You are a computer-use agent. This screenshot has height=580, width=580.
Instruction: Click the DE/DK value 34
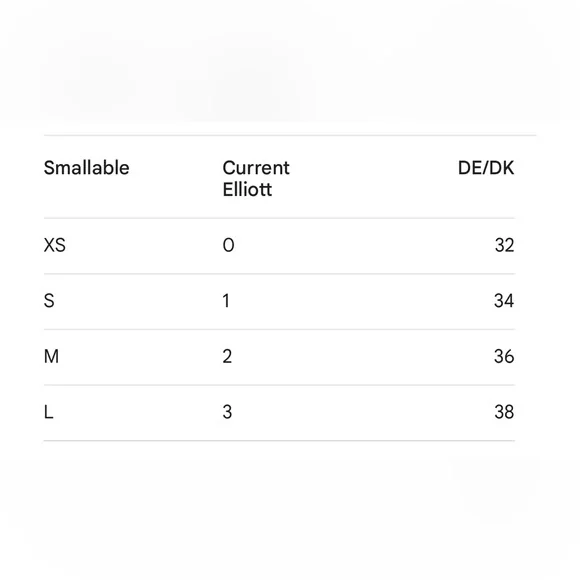point(504,301)
